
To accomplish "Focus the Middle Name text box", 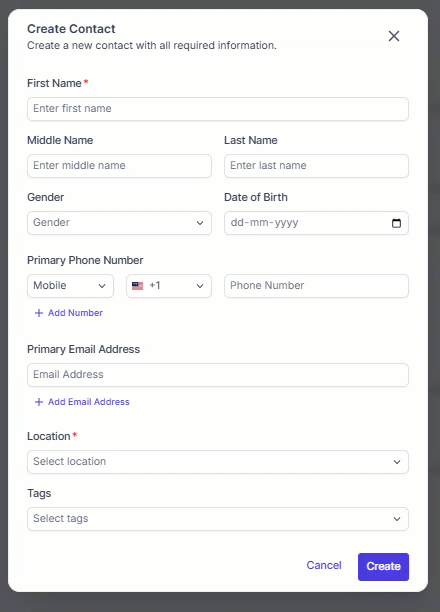I will pos(119,166).
